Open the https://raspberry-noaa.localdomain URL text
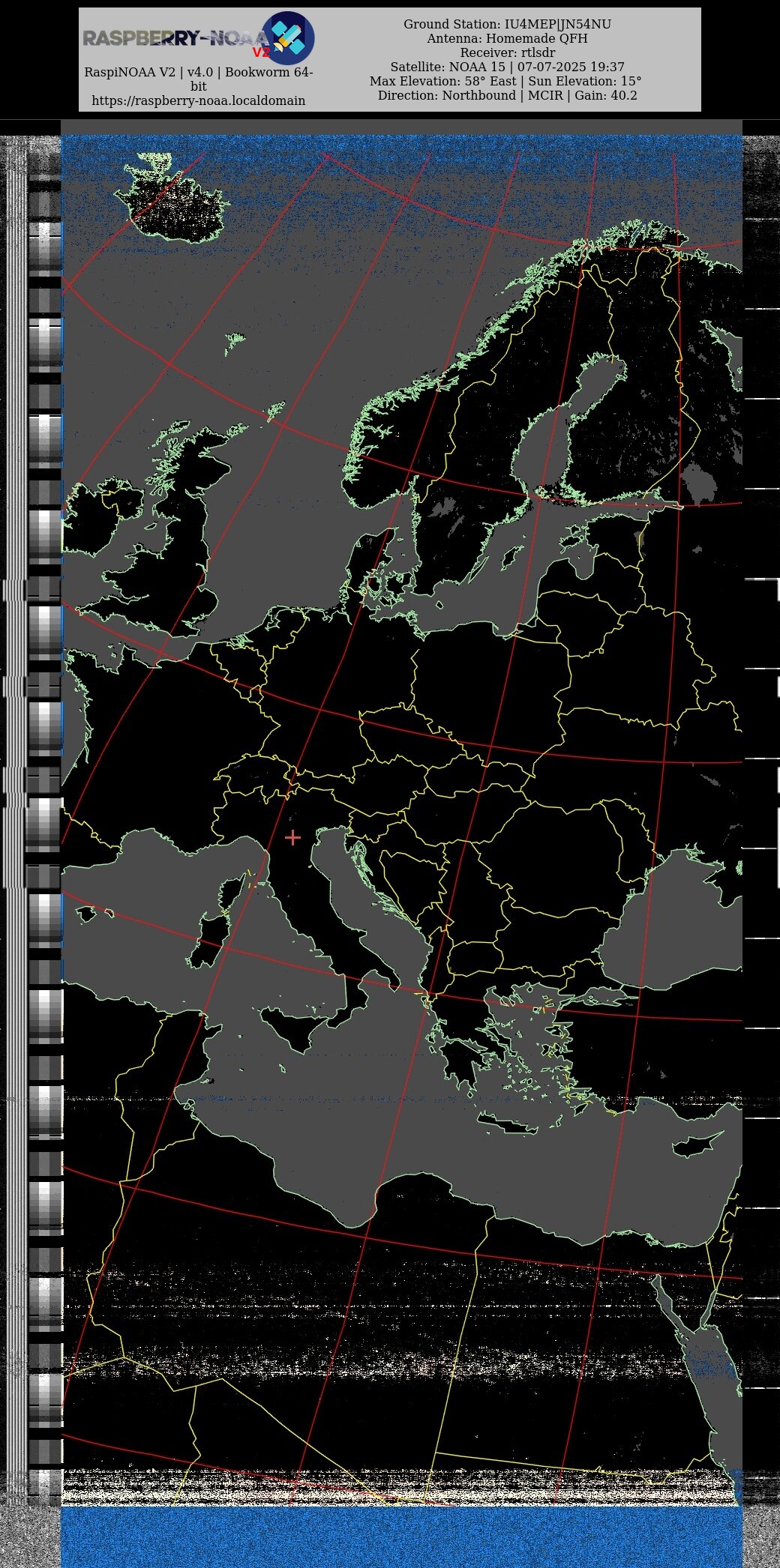The width and height of the screenshot is (780, 1568). pyautogui.click(x=199, y=100)
